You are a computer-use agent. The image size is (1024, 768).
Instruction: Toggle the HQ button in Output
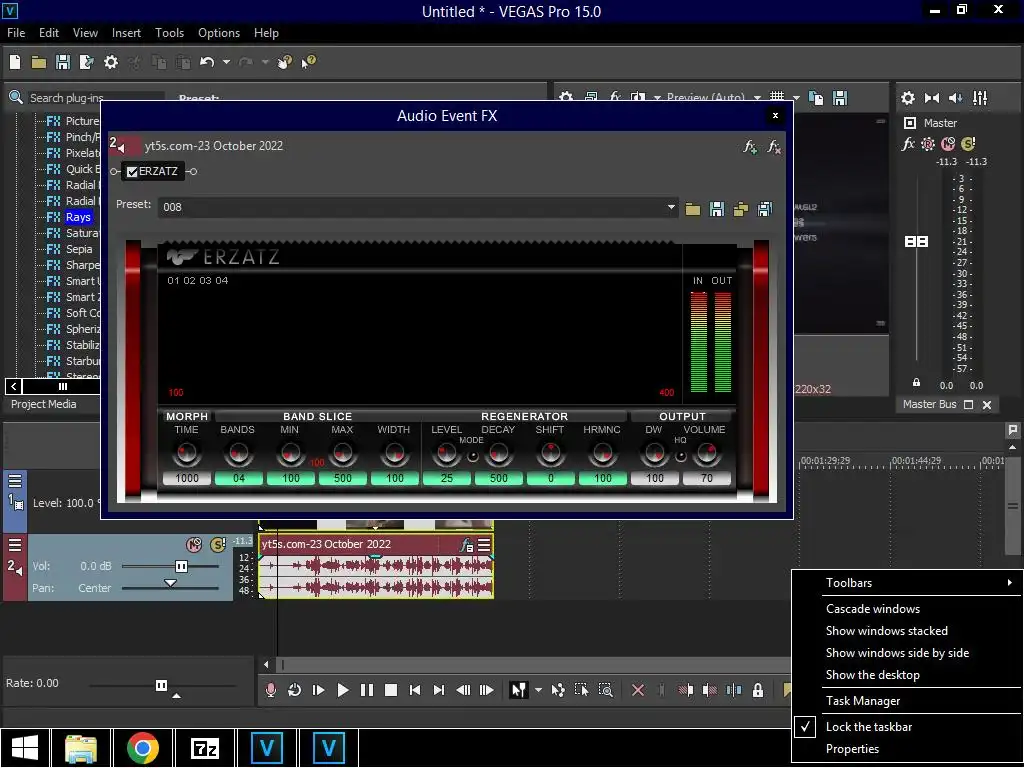point(680,456)
